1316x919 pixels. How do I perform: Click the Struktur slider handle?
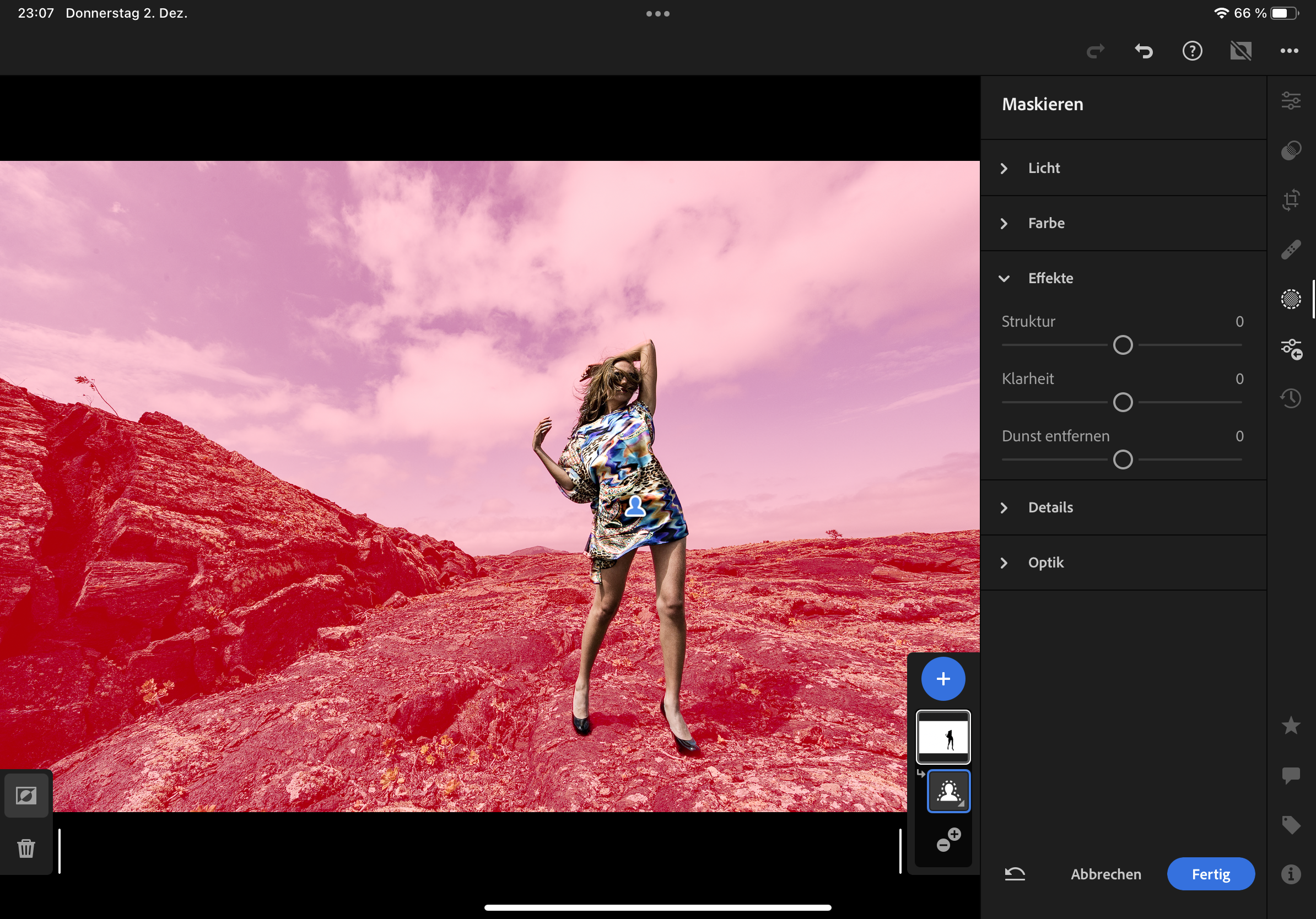pyautogui.click(x=1123, y=345)
